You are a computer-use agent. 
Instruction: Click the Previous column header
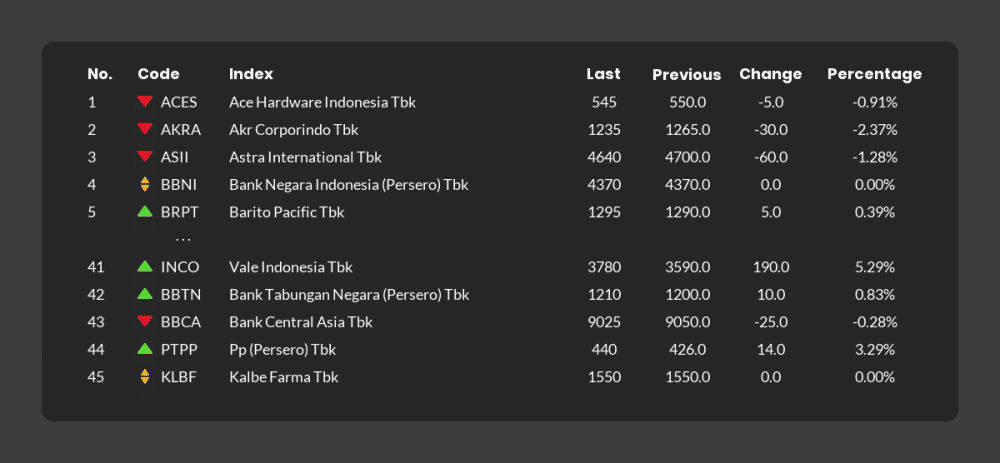[x=686, y=75]
